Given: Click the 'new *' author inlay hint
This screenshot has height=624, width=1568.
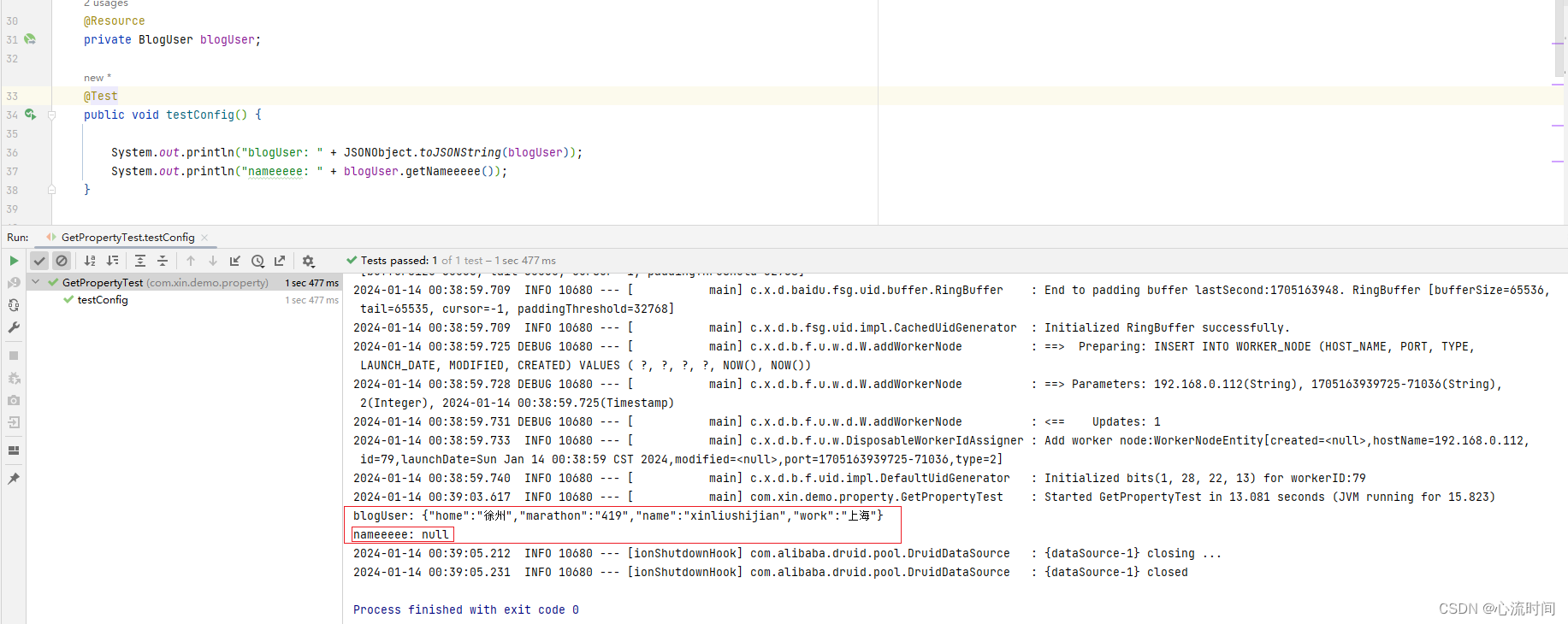Looking at the screenshot, I should 98,78.
